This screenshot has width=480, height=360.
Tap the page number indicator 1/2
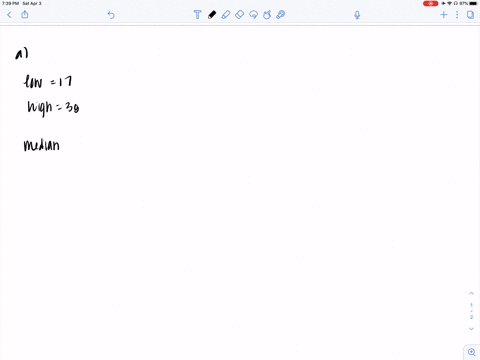point(471,311)
